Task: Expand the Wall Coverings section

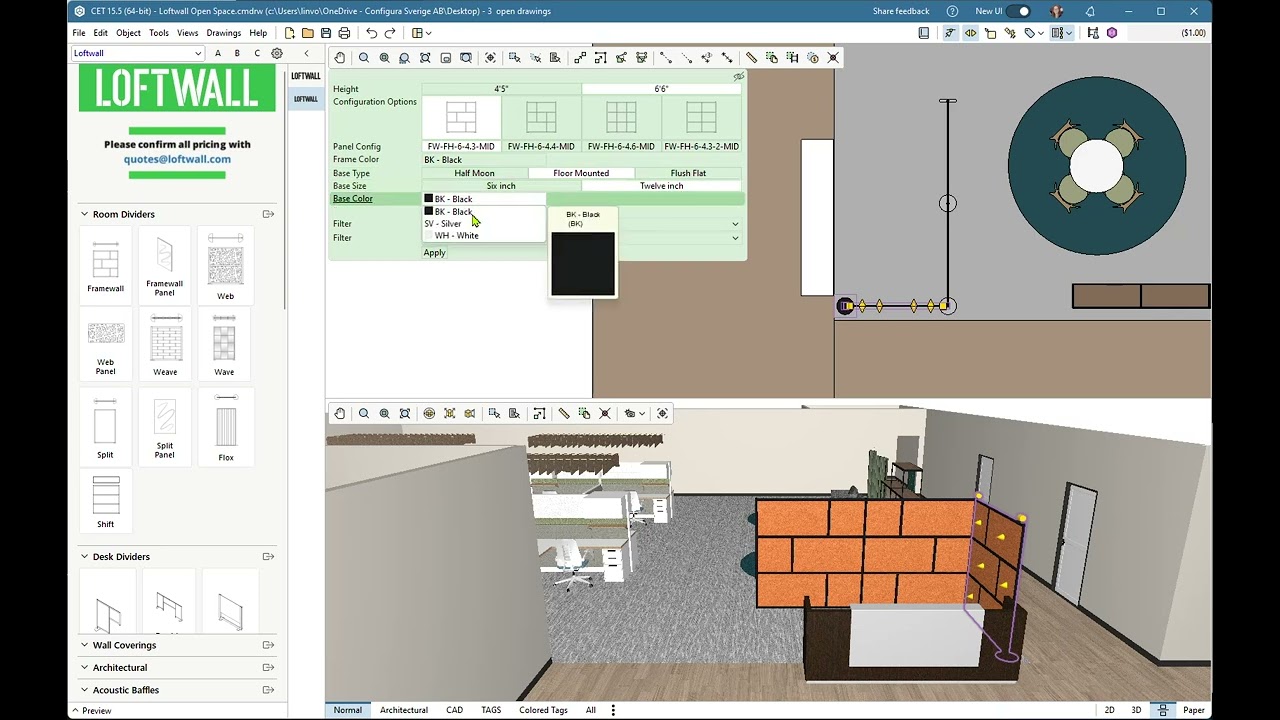Action: 84,645
